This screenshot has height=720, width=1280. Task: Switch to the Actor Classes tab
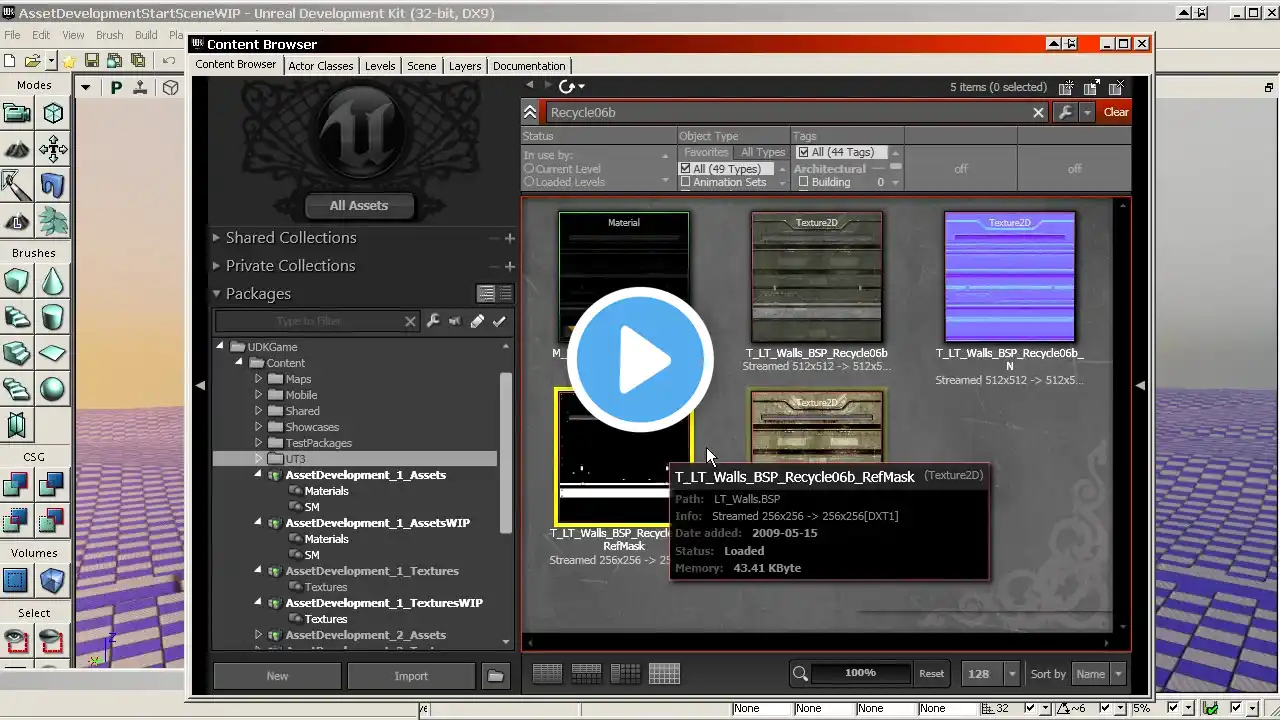[320, 66]
